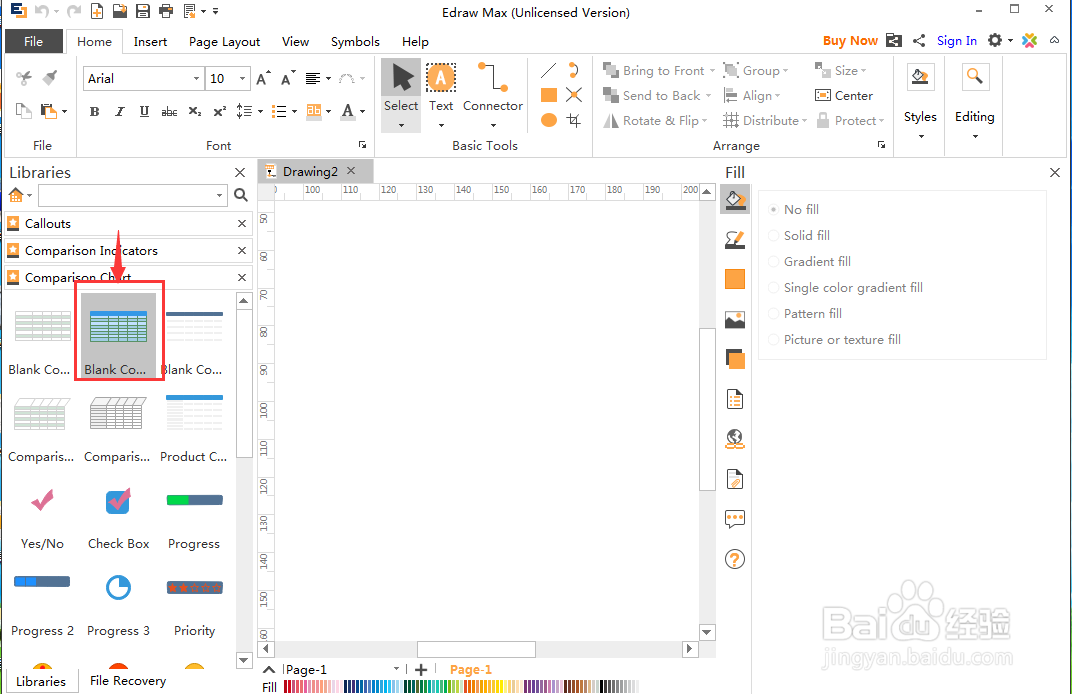The height and width of the screenshot is (694, 1072).
Task: Click the library search input field
Action: tap(126, 196)
